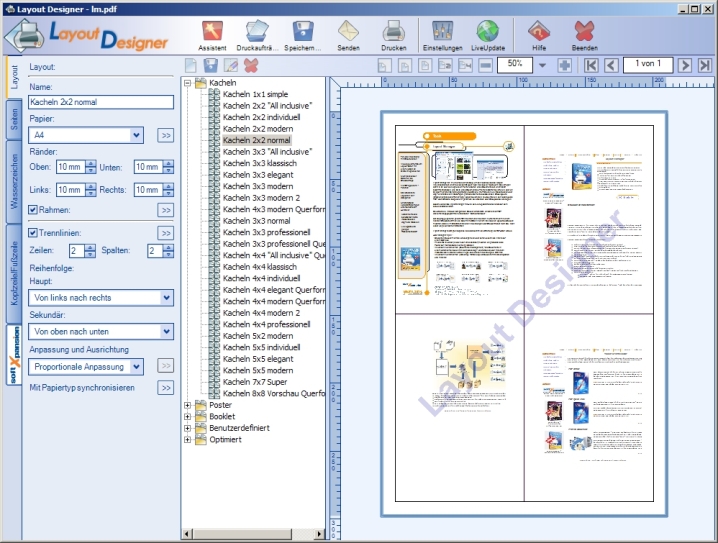Viewport: 718px width, 543px height.
Task: Toggle the Rahmen checkbox
Action: 34,210
